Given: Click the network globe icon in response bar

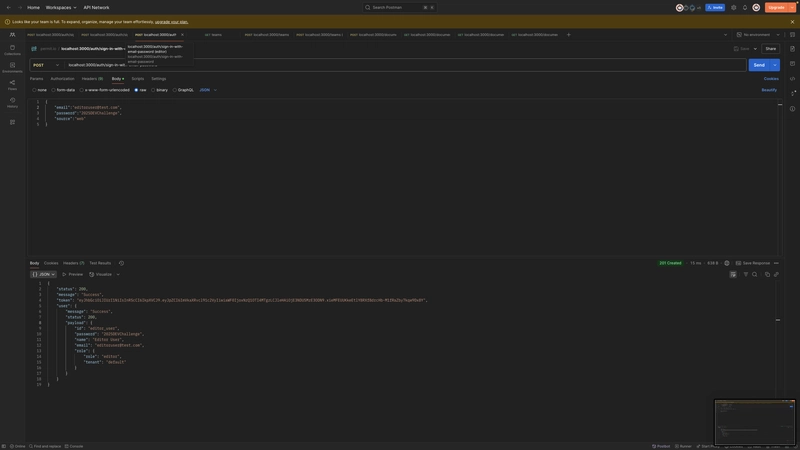Looking at the screenshot, I should tap(727, 263).
